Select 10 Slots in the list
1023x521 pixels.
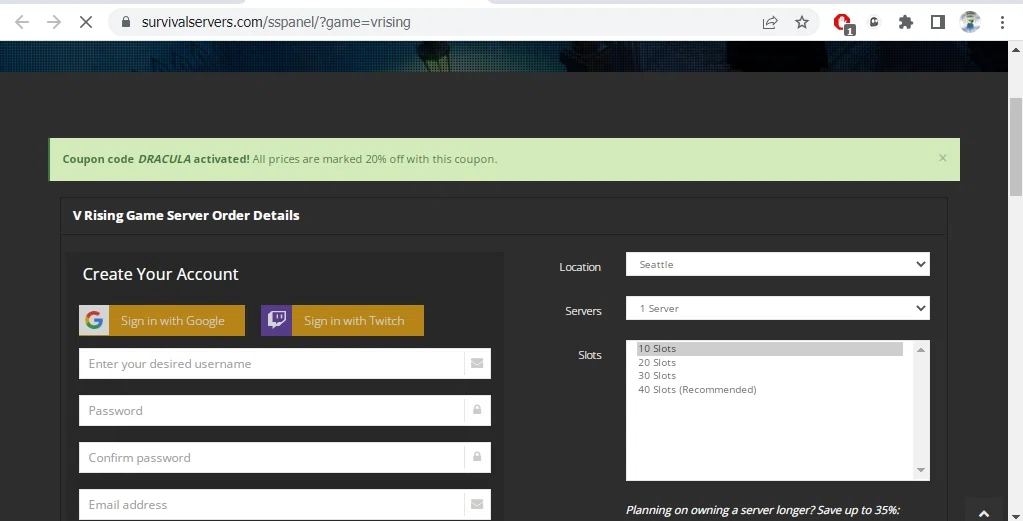pyautogui.click(x=770, y=349)
